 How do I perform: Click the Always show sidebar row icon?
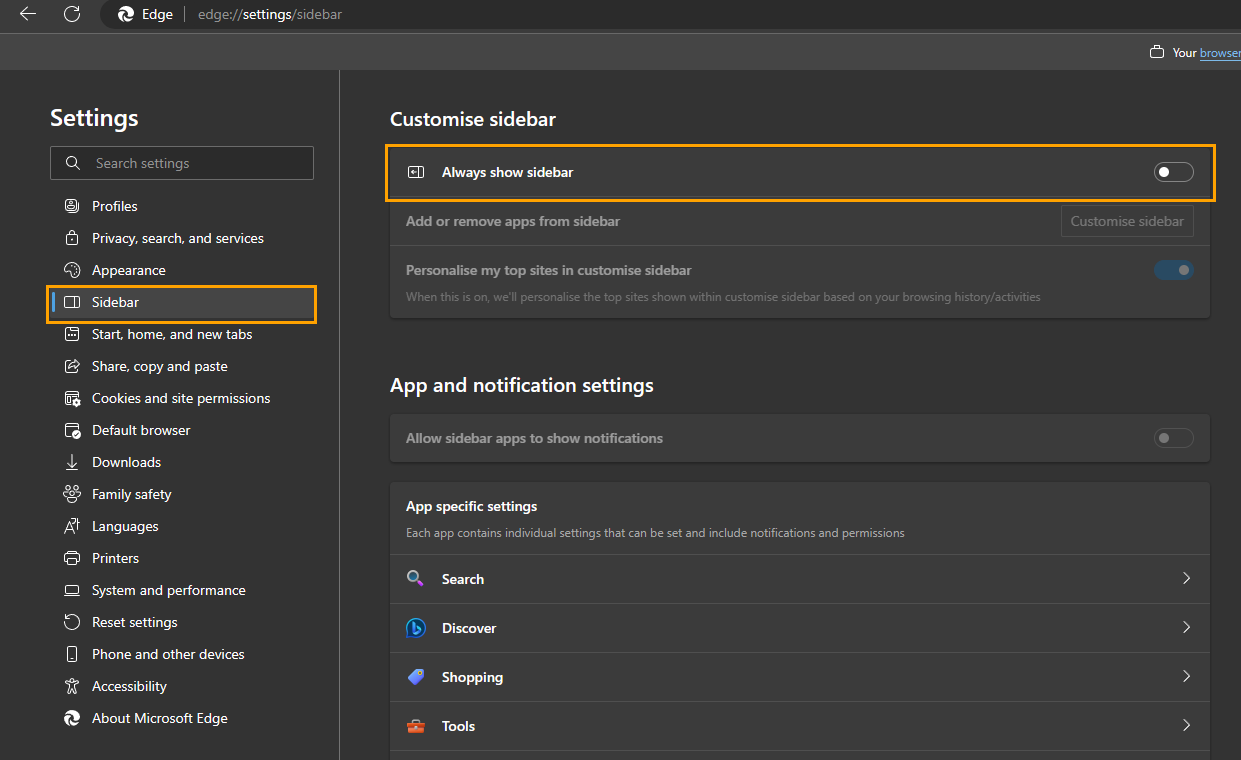click(416, 172)
